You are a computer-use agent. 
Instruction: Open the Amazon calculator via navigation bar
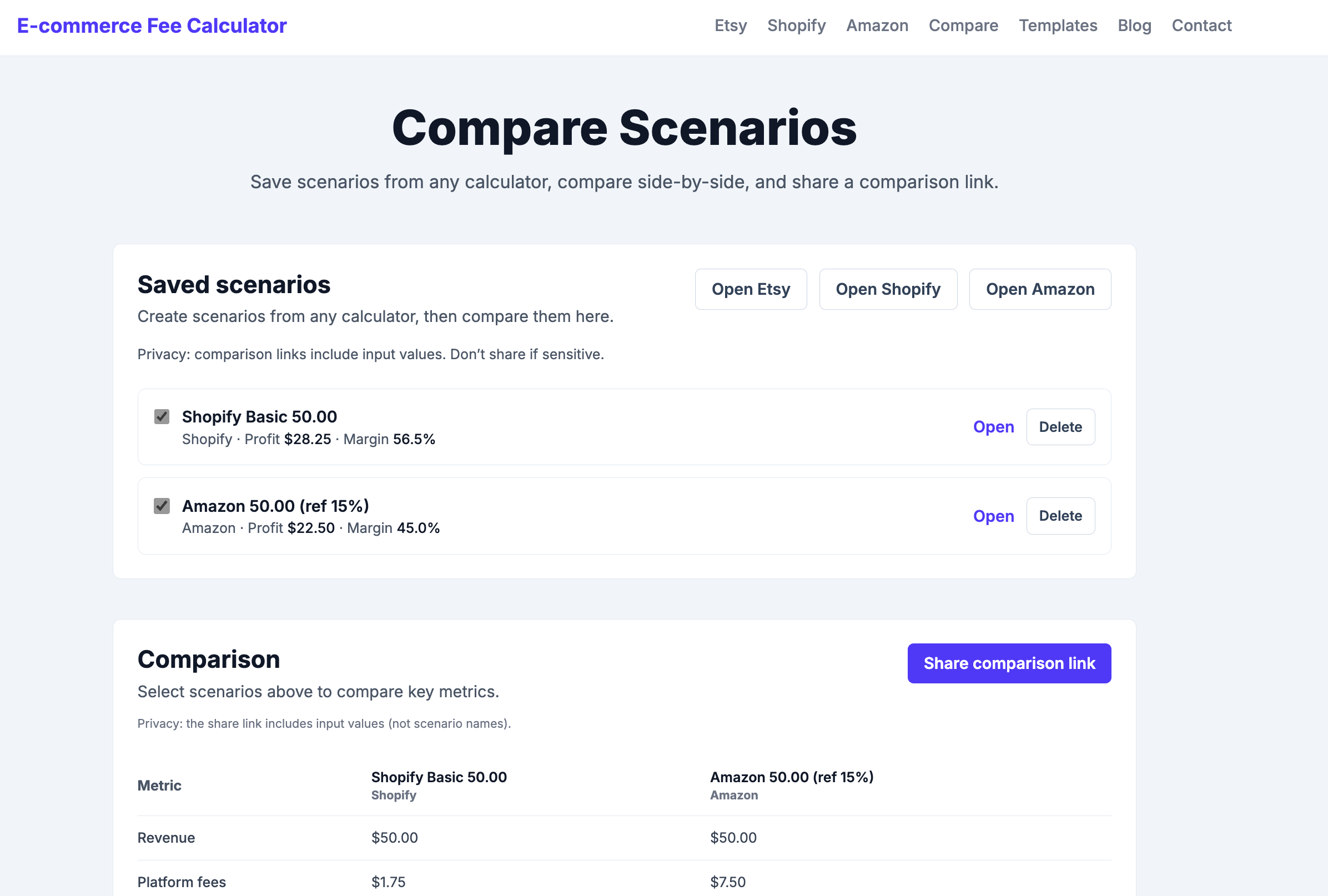(877, 26)
